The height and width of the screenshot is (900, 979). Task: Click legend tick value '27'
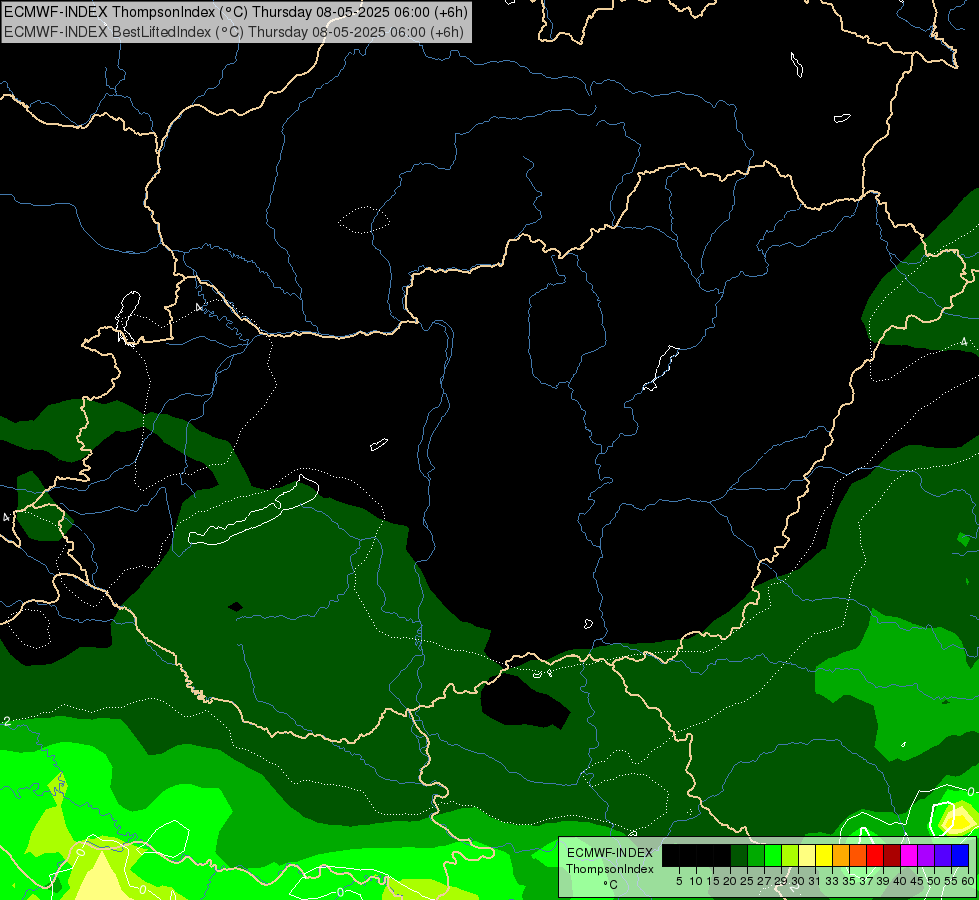[764, 881]
